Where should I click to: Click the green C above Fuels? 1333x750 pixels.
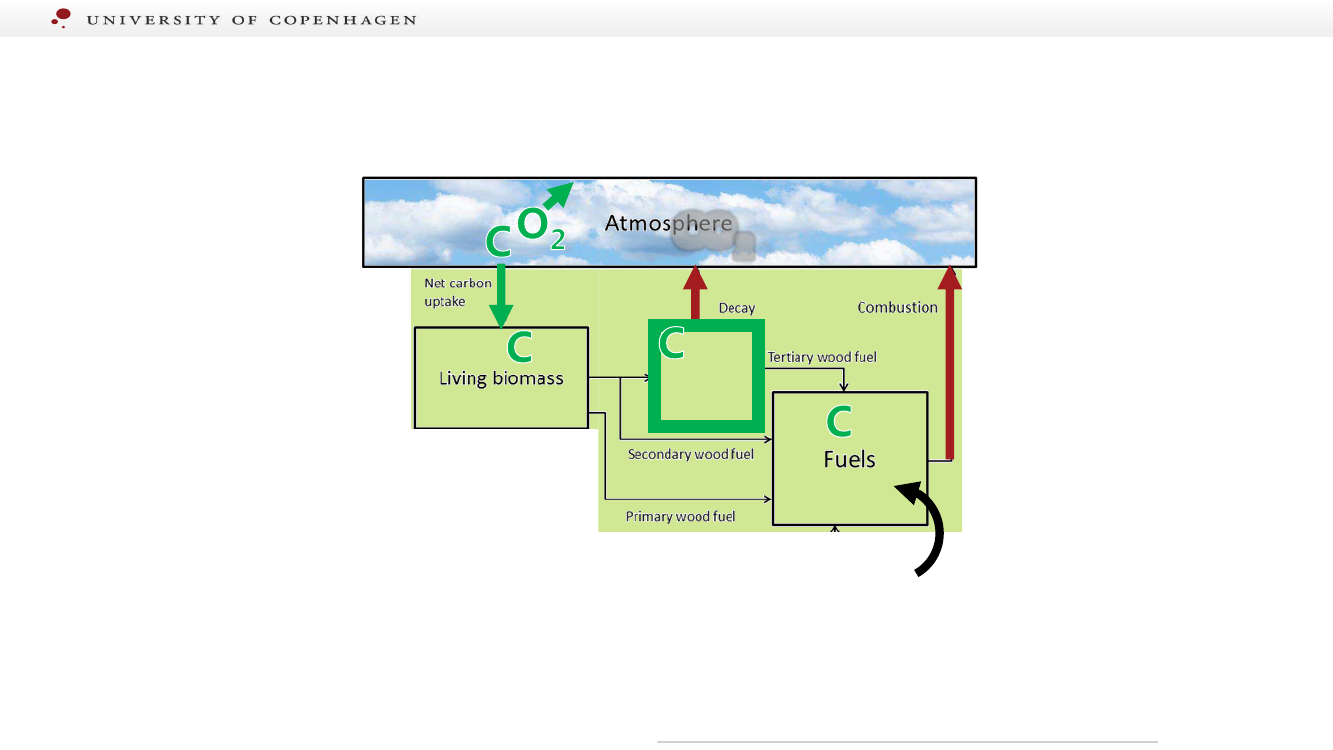839,422
